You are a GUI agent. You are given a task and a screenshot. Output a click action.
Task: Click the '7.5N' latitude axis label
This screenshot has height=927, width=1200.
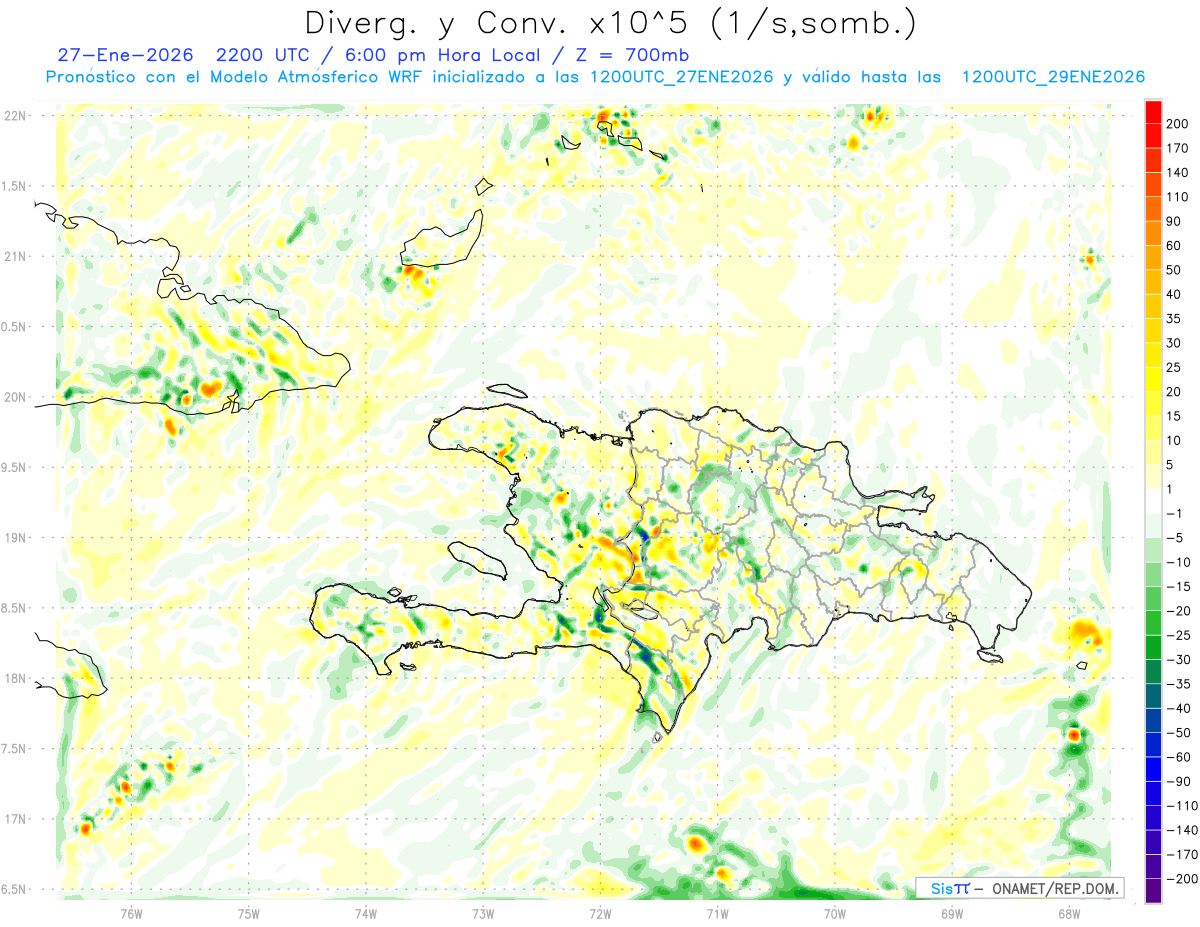tap(14, 748)
